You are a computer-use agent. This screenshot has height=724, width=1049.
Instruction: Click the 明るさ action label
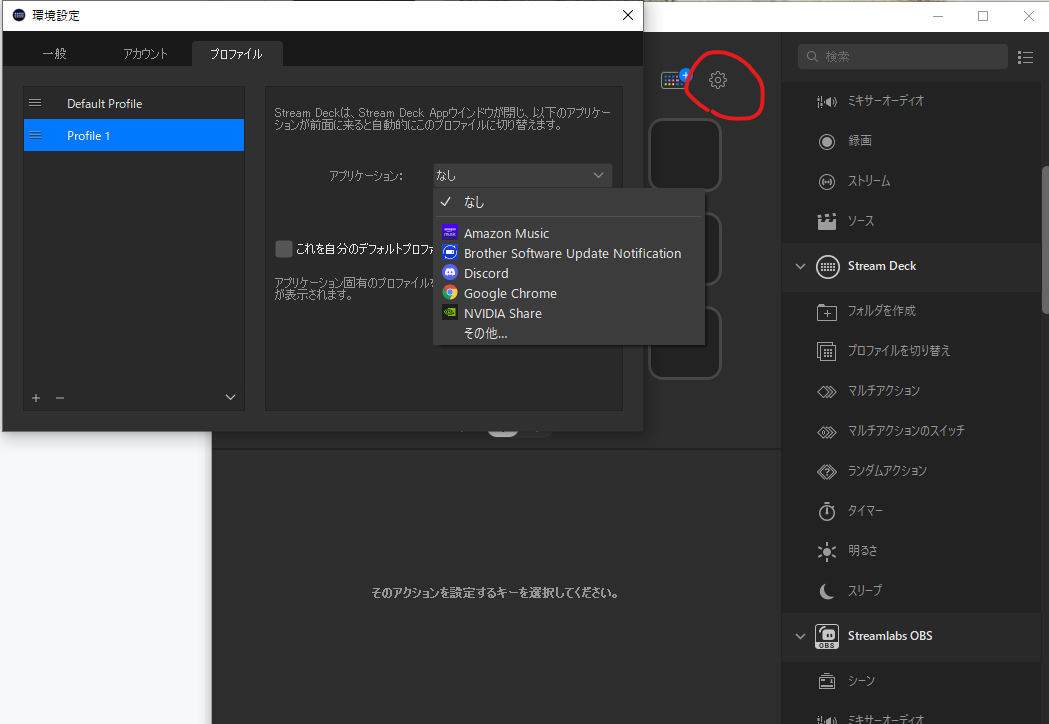pyautogui.click(x=862, y=551)
